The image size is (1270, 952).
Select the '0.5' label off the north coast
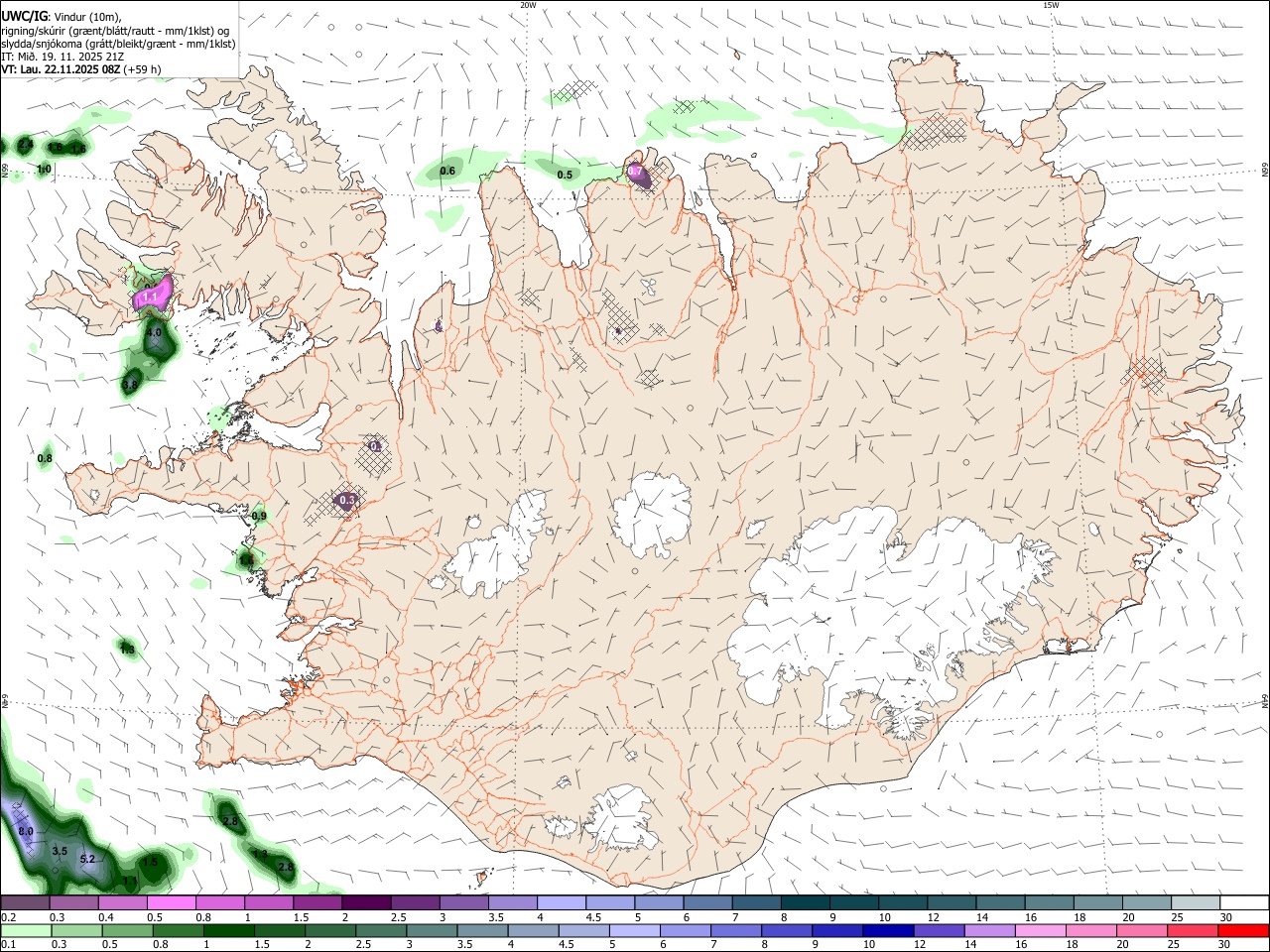(x=565, y=175)
